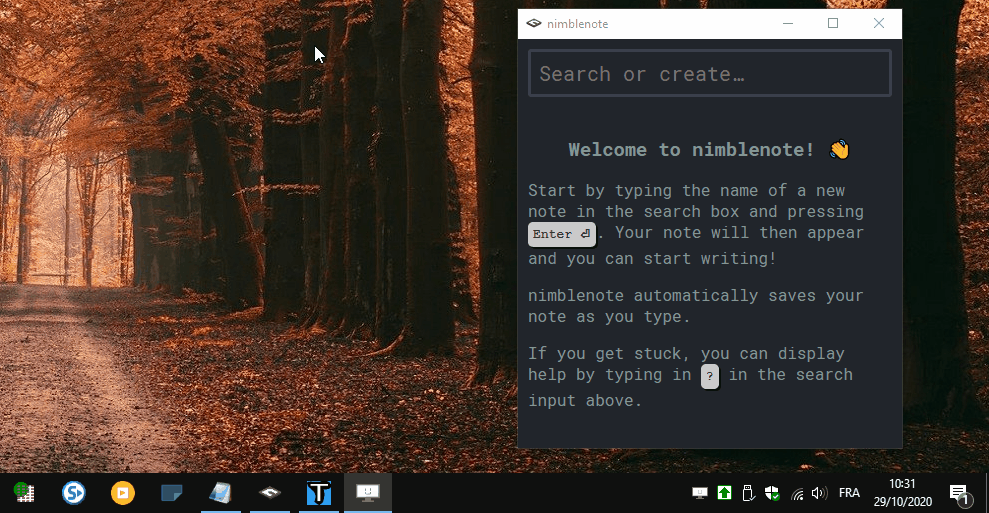The height and width of the screenshot is (513, 989).
Task: Switch to the blue 'T' app in the taskbar
Action: tap(319, 493)
